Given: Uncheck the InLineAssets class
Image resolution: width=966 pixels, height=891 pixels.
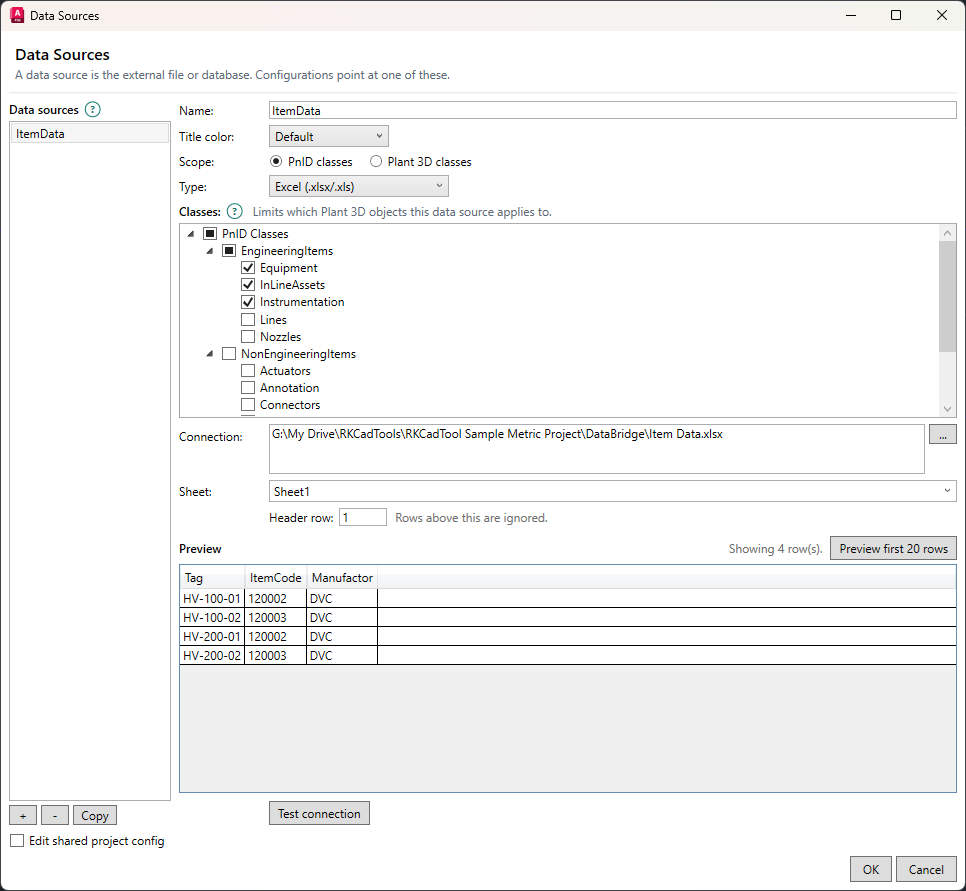Looking at the screenshot, I should [x=248, y=285].
